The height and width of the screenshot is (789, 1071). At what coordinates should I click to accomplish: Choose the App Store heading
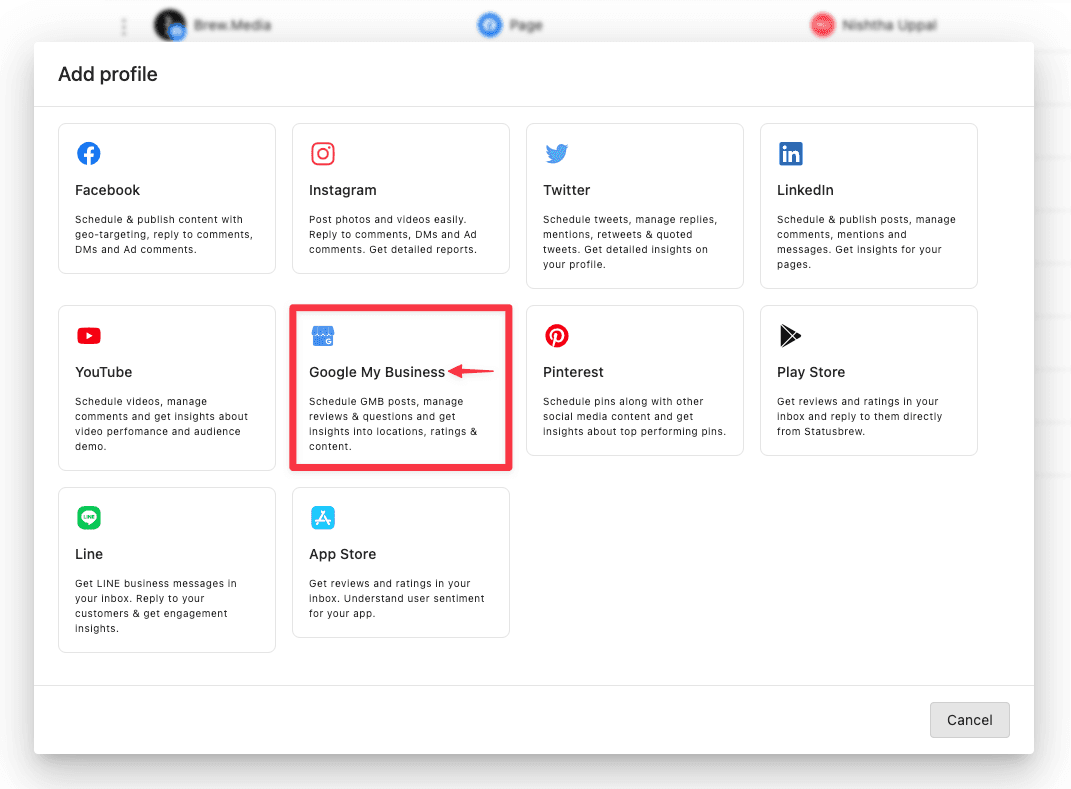(342, 554)
